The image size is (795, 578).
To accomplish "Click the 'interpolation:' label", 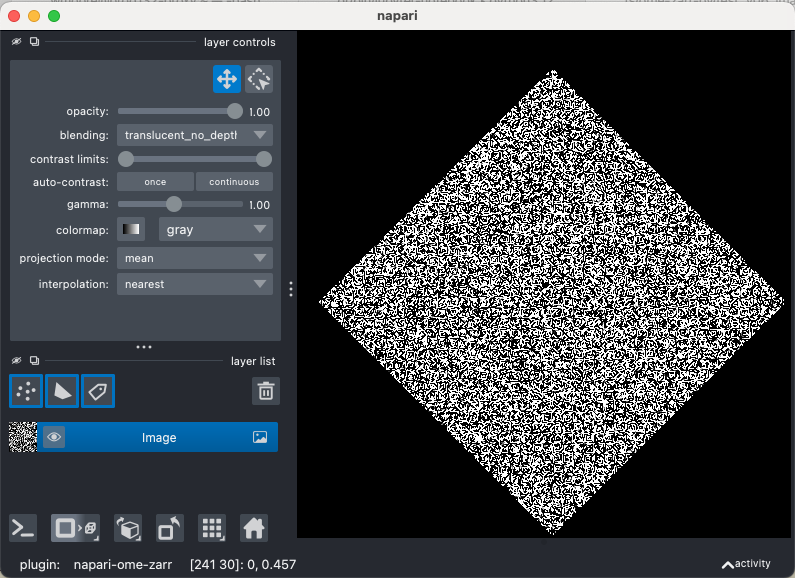I will click(74, 284).
